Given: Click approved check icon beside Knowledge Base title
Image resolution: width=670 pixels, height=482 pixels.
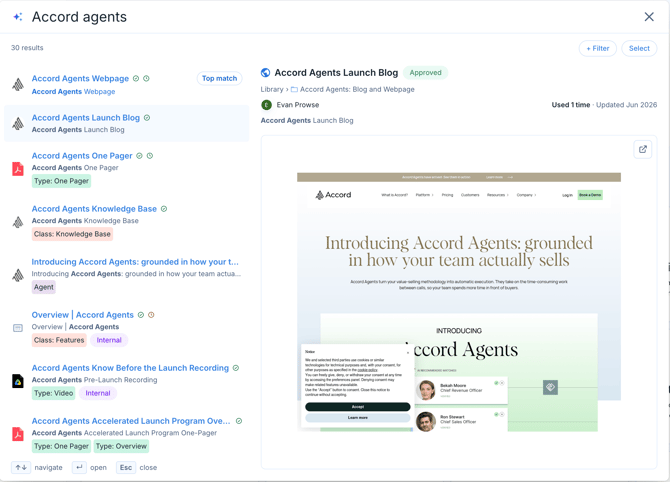Looking at the screenshot, I should click(x=164, y=209).
